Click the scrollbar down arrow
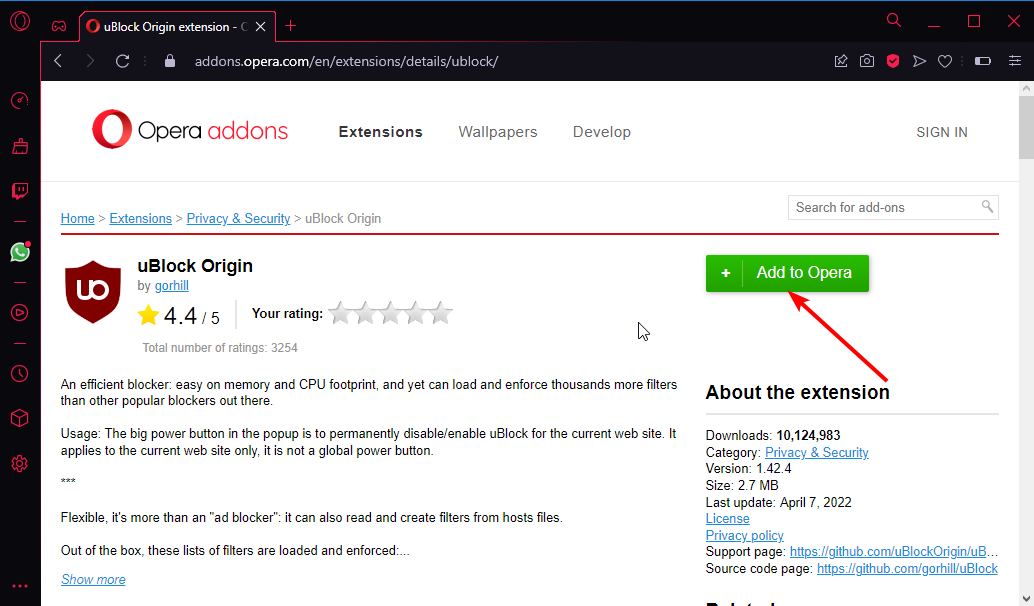The width and height of the screenshot is (1034, 606). tap(1026, 599)
